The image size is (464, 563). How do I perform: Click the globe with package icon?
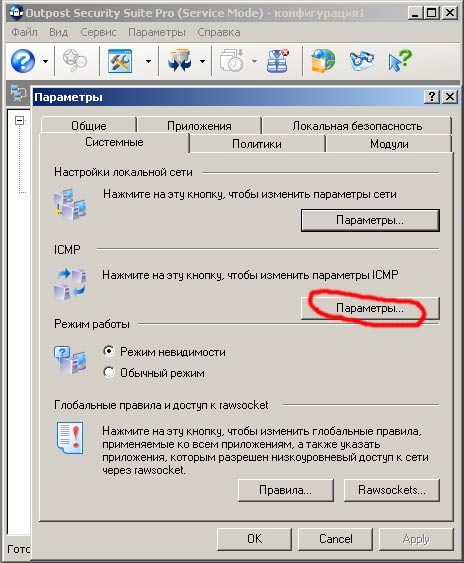tap(323, 61)
